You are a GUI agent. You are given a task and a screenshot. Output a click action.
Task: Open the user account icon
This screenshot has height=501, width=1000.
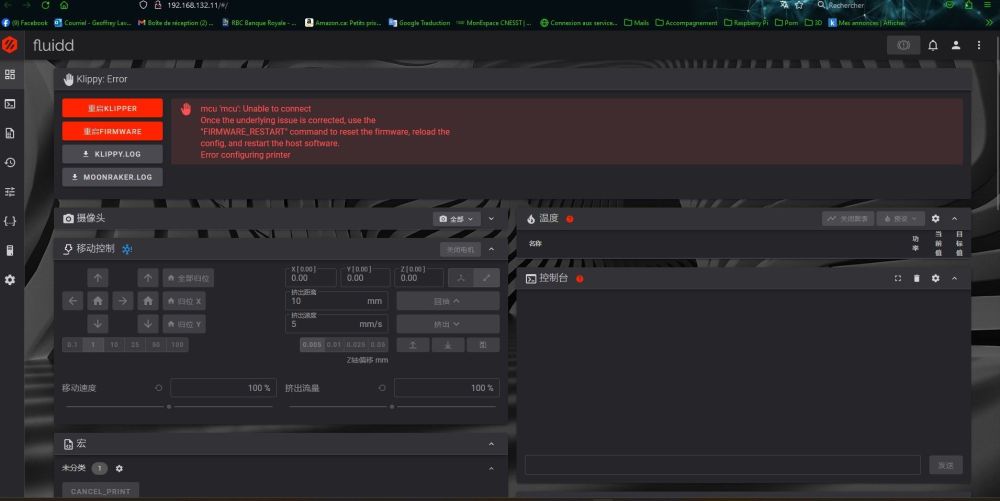click(x=955, y=45)
